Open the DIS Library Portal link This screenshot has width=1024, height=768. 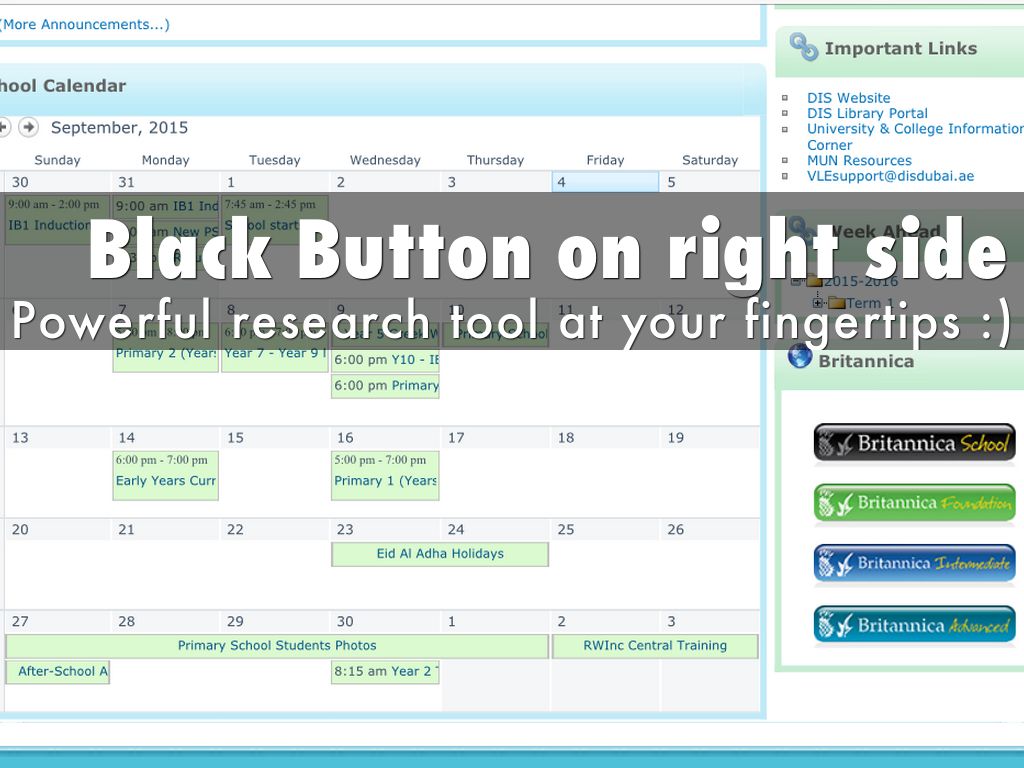(x=867, y=113)
